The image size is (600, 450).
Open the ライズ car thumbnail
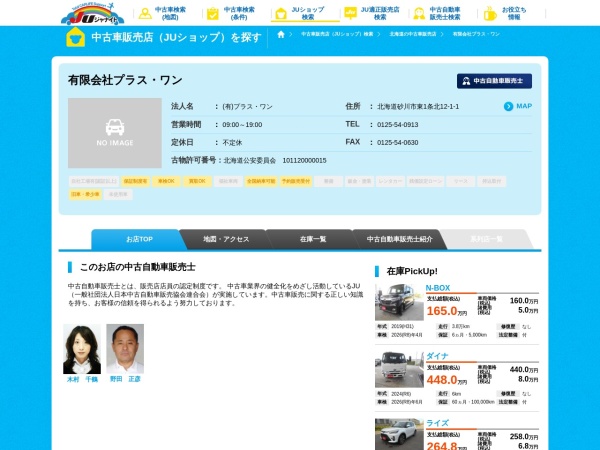pyautogui.click(x=399, y=434)
